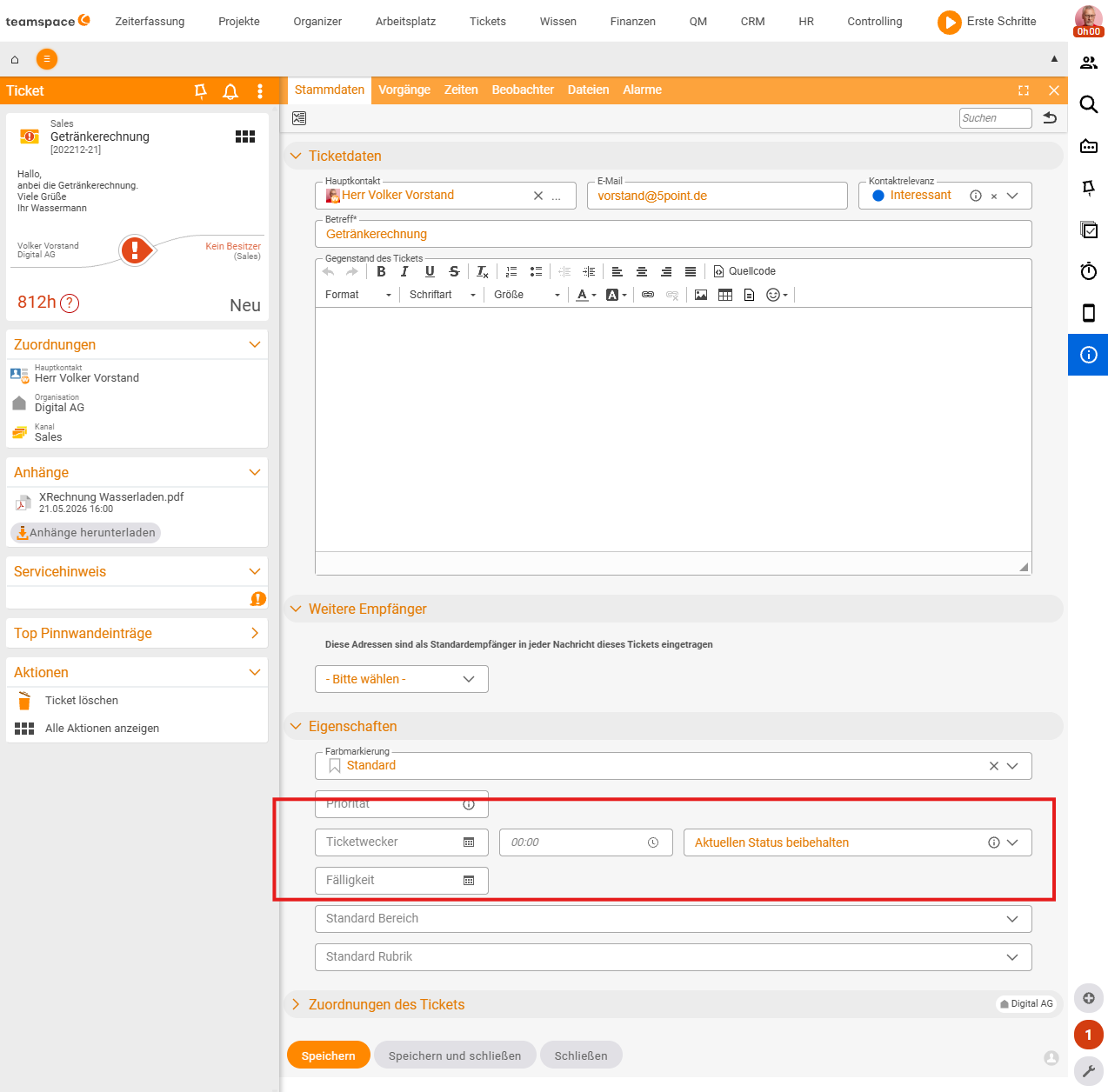The height and width of the screenshot is (1092, 1108).
Task: Open the info icon in right sidebar
Action: pyautogui.click(x=1089, y=355)
